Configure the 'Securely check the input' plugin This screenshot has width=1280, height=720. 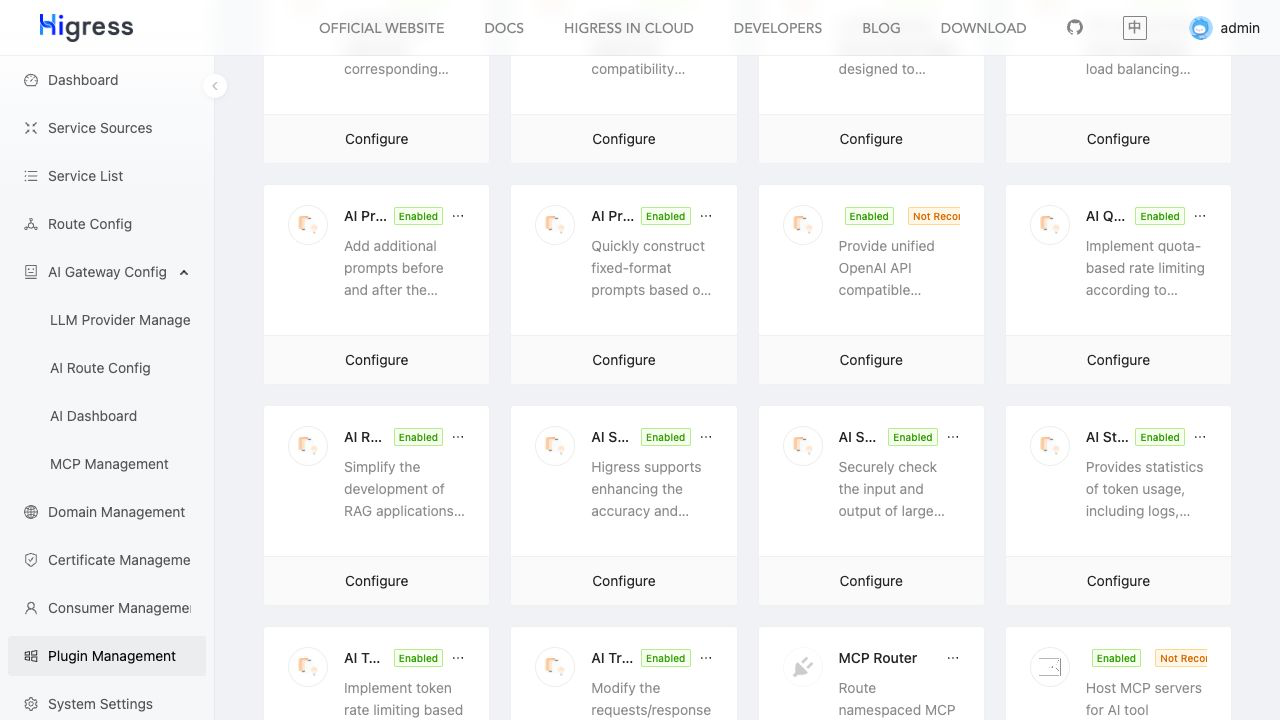(871, 581)
